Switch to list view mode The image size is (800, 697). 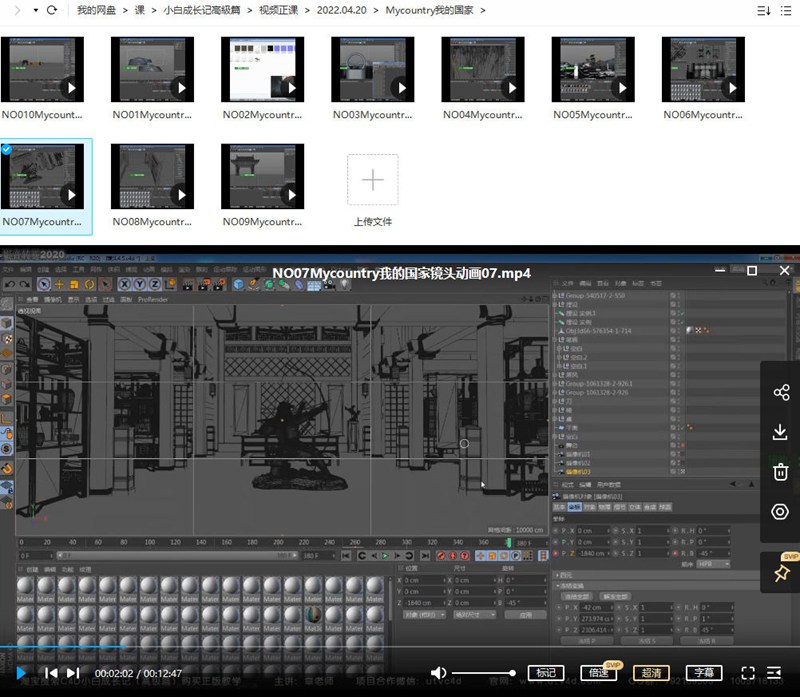pyautogui.click(x=786, y=11)
